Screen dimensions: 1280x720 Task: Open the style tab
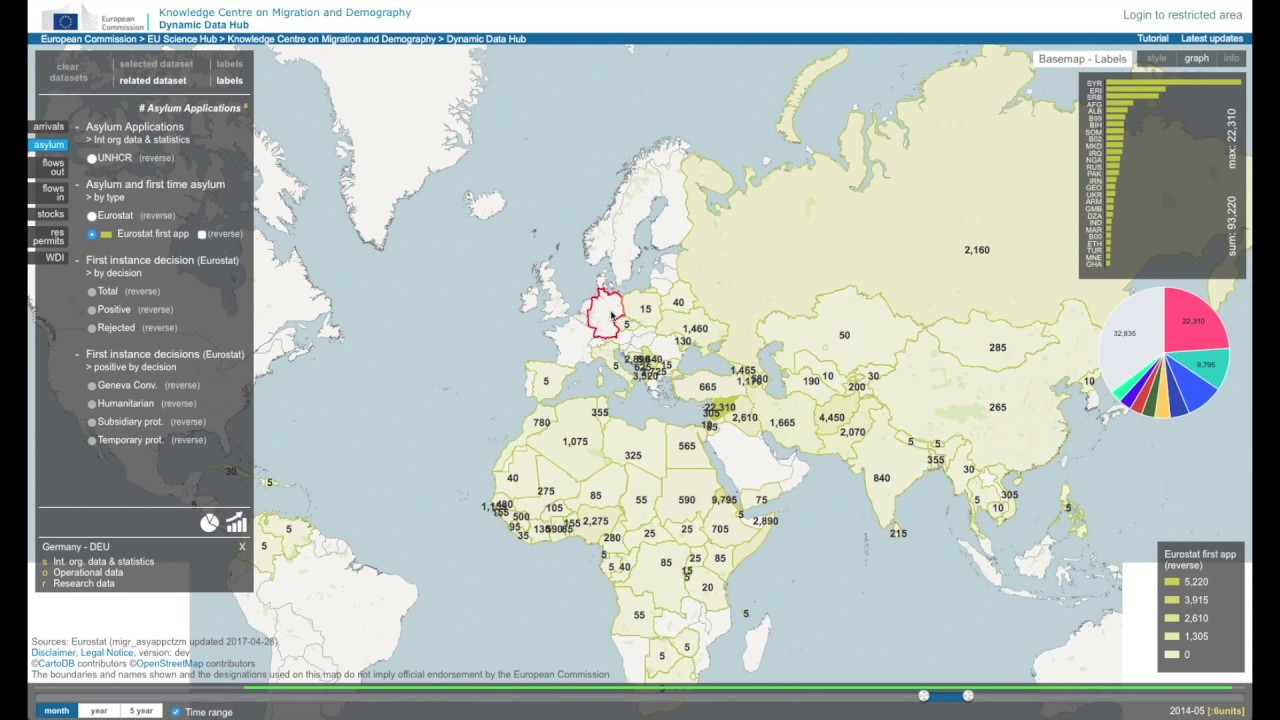point(1156,59)
